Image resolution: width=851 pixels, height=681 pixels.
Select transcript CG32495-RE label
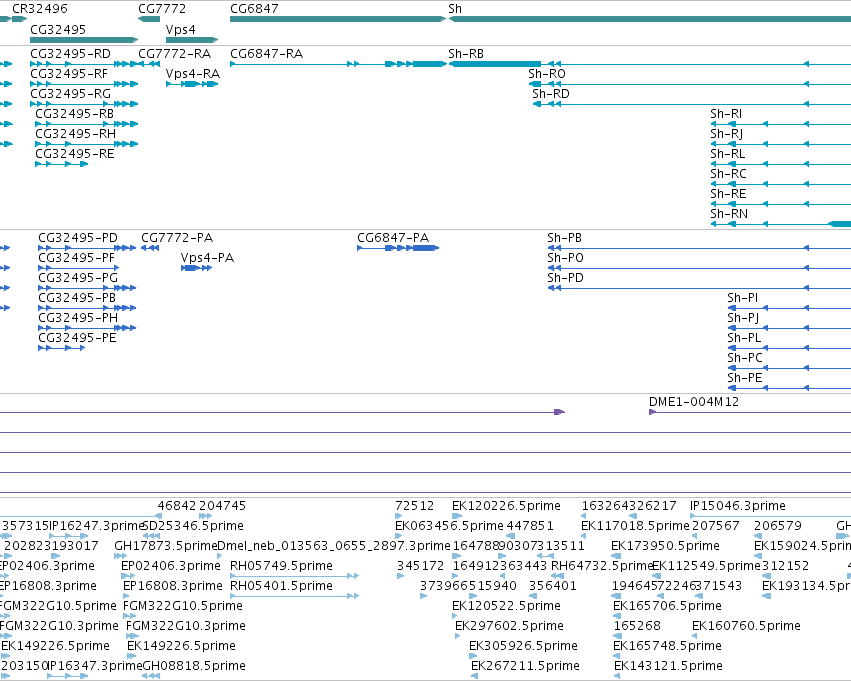pyautogui.click(x=75, y=154)
